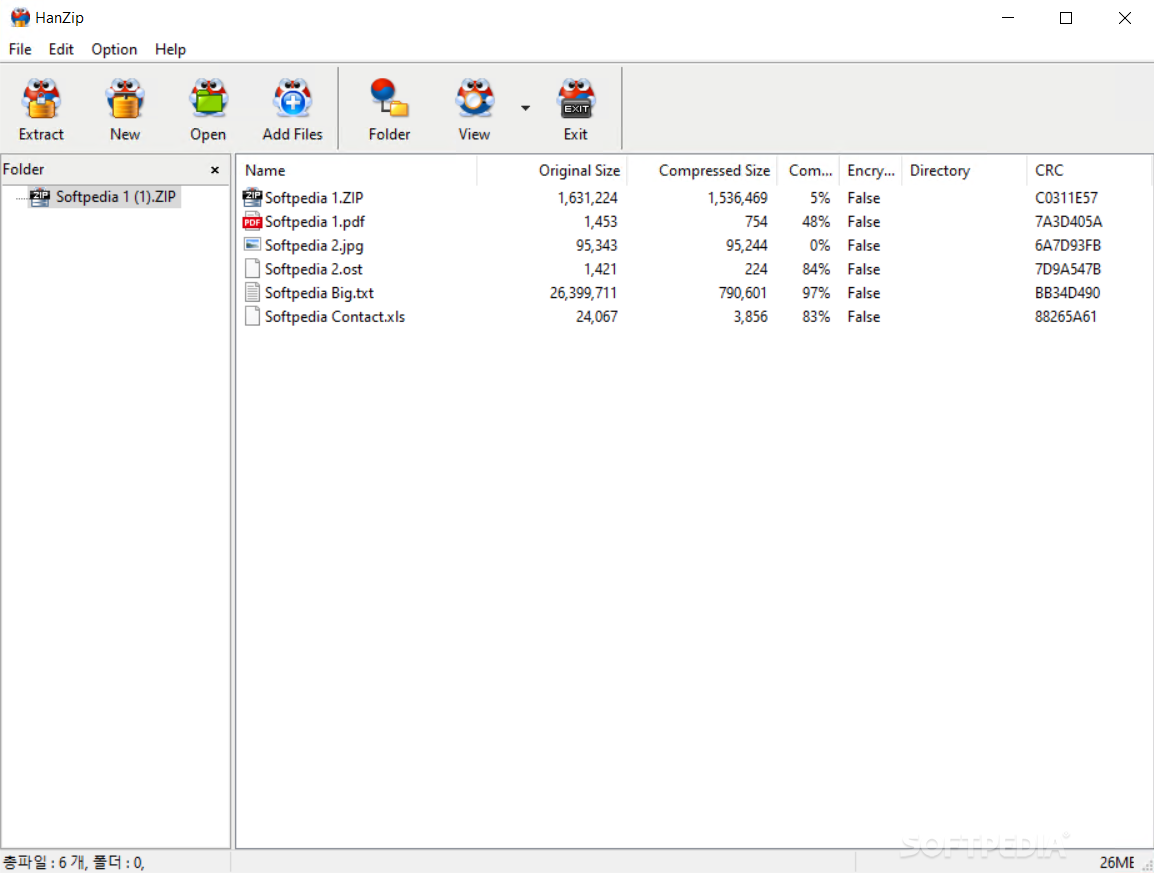
Task: Click CRC value BB34D490
Action: coord(1067,293)
